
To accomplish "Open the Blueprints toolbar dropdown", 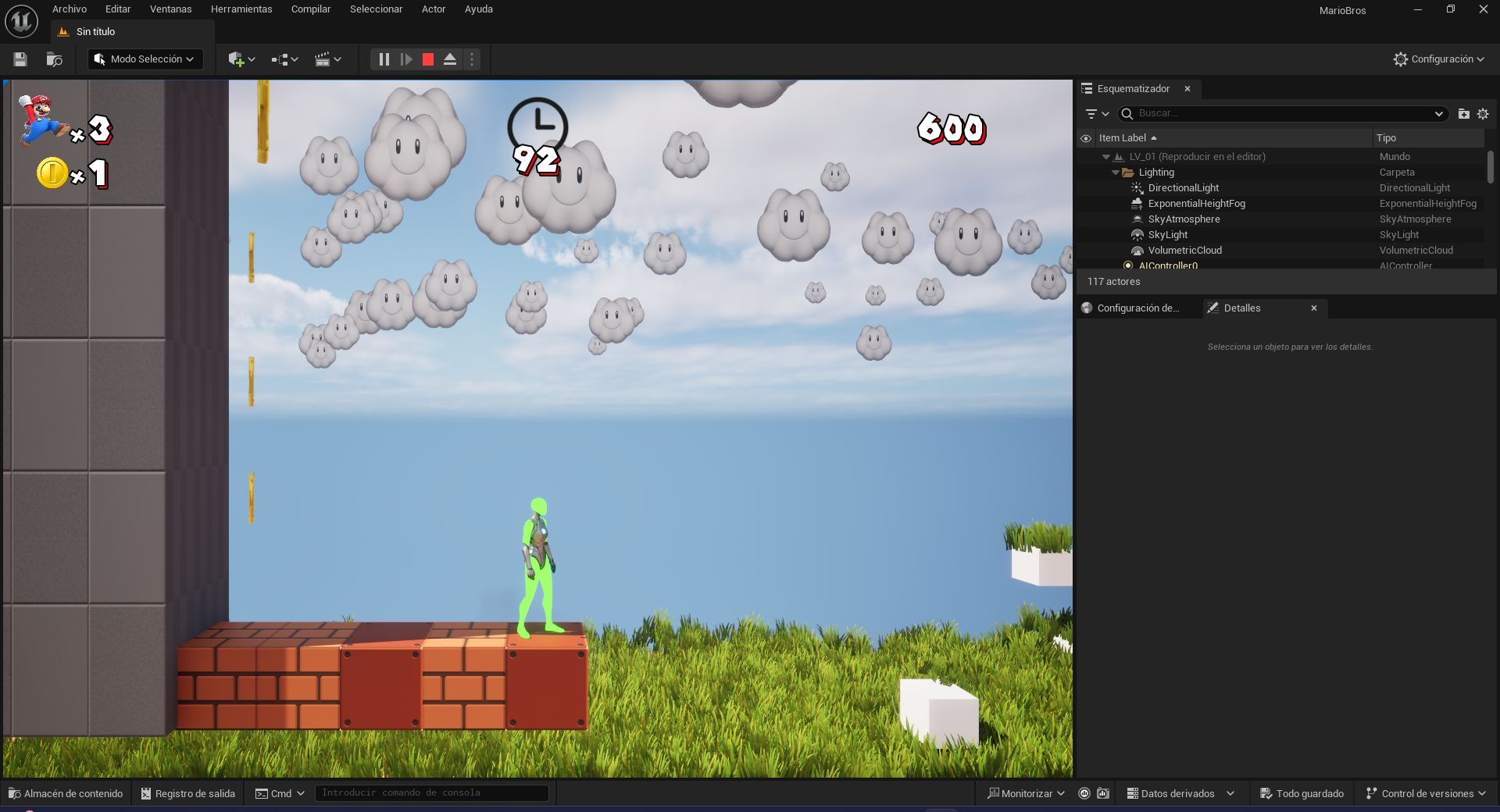I will coord(284,59).
